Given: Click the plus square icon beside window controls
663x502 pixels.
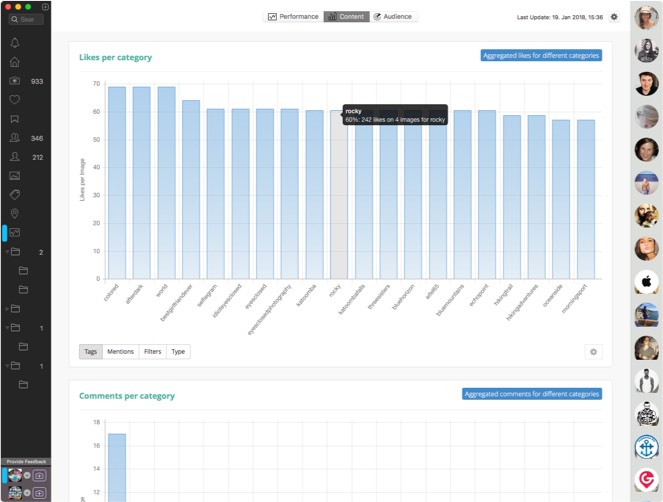Looking at the screenshot, I should (x=45, y=7).
